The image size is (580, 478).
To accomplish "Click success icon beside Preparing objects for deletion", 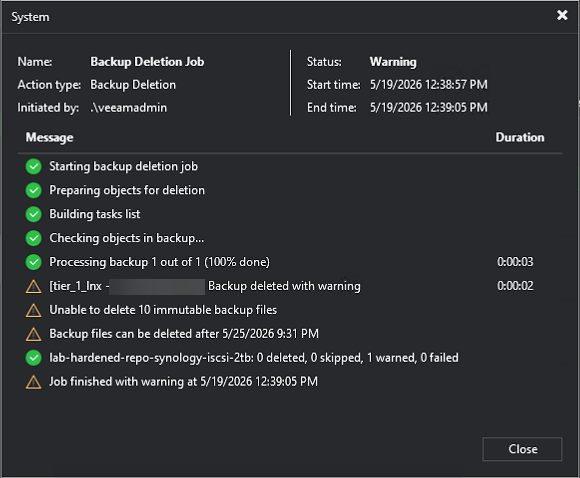I will (33, 190).
